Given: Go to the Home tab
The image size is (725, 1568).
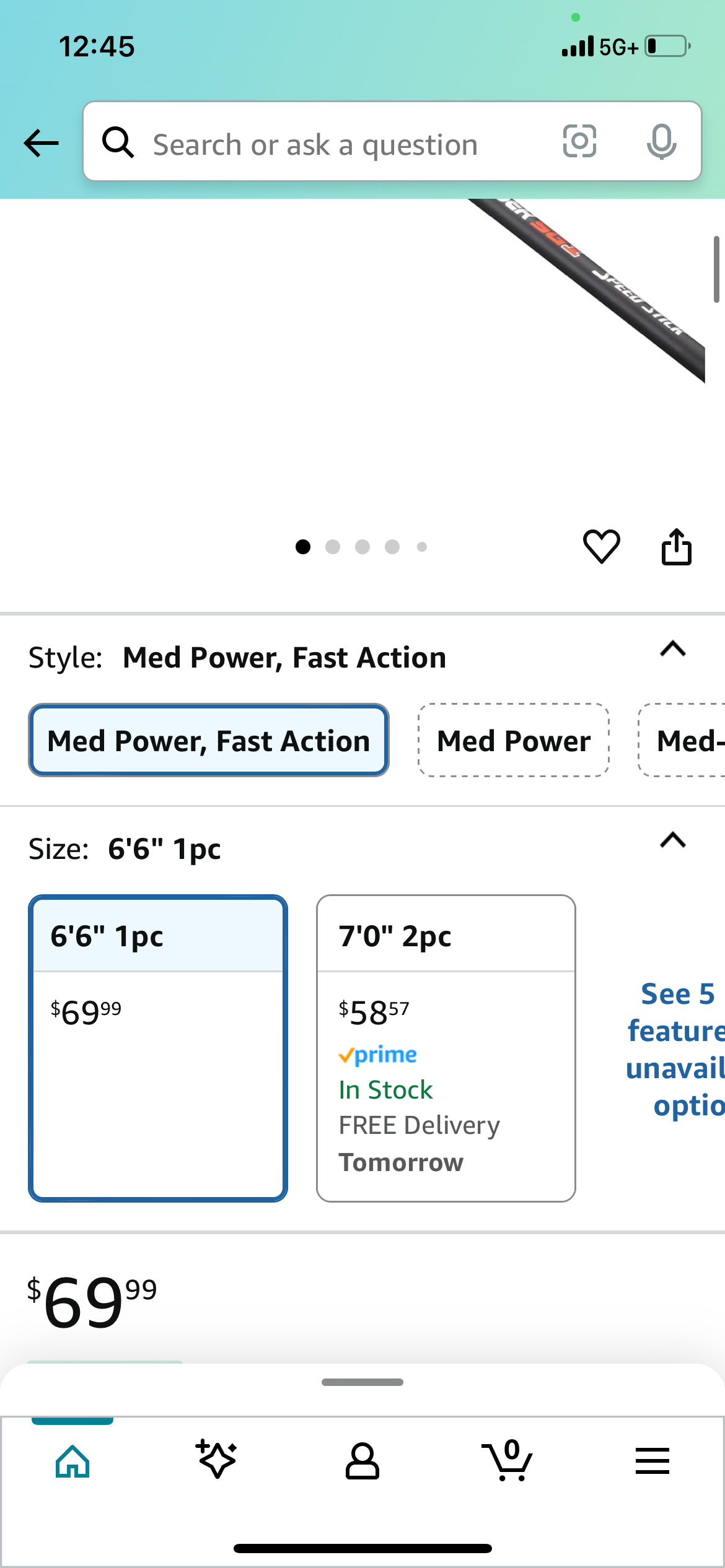Looking at the screenshot, I should 72,1461.
